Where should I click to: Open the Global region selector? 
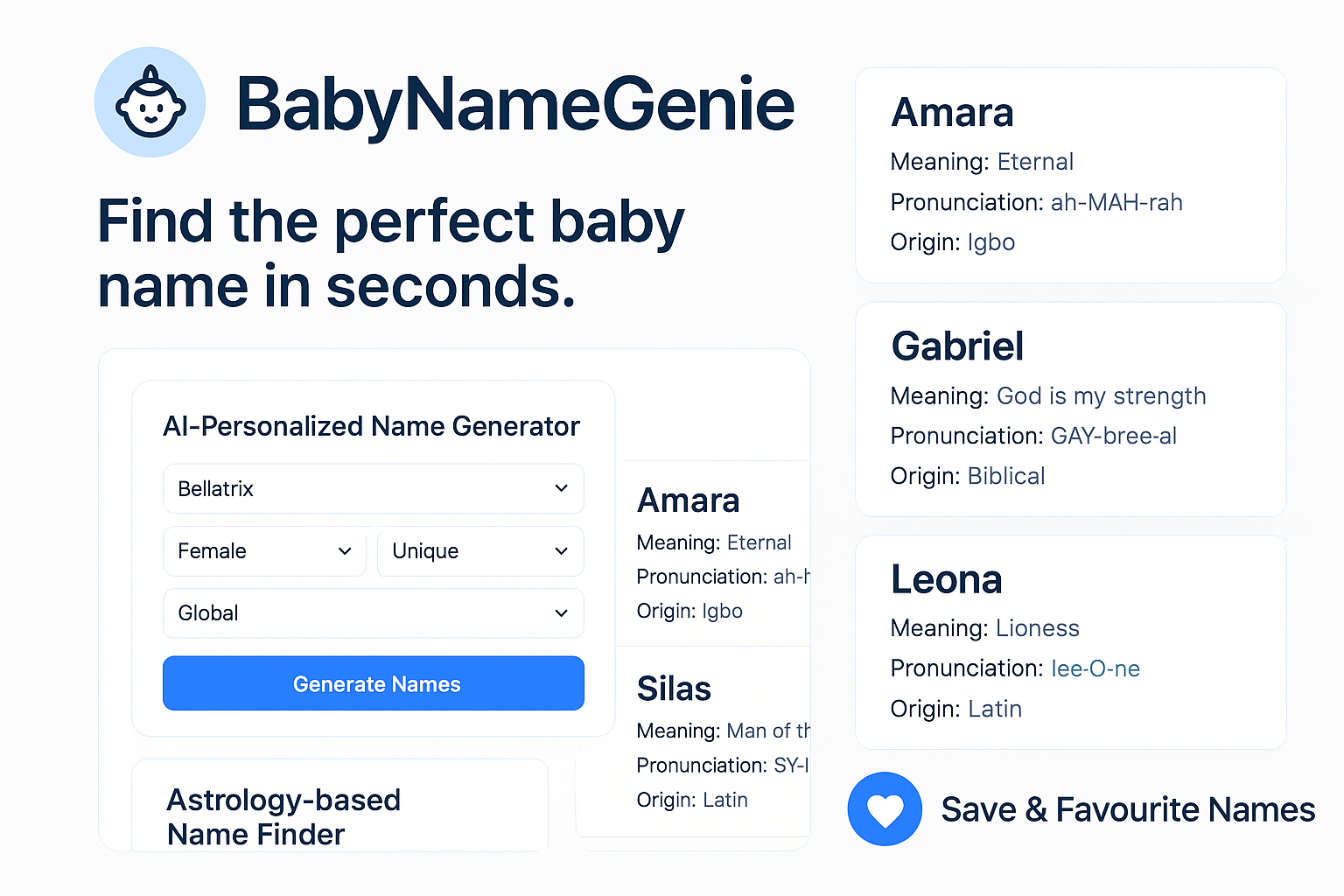pyautogui.click(x=374, y=613)
